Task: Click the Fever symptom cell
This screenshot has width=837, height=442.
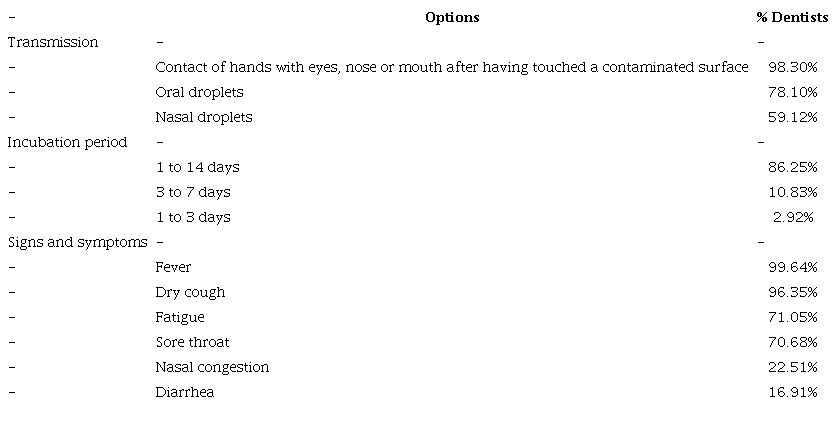Action: tap(173, 267)
